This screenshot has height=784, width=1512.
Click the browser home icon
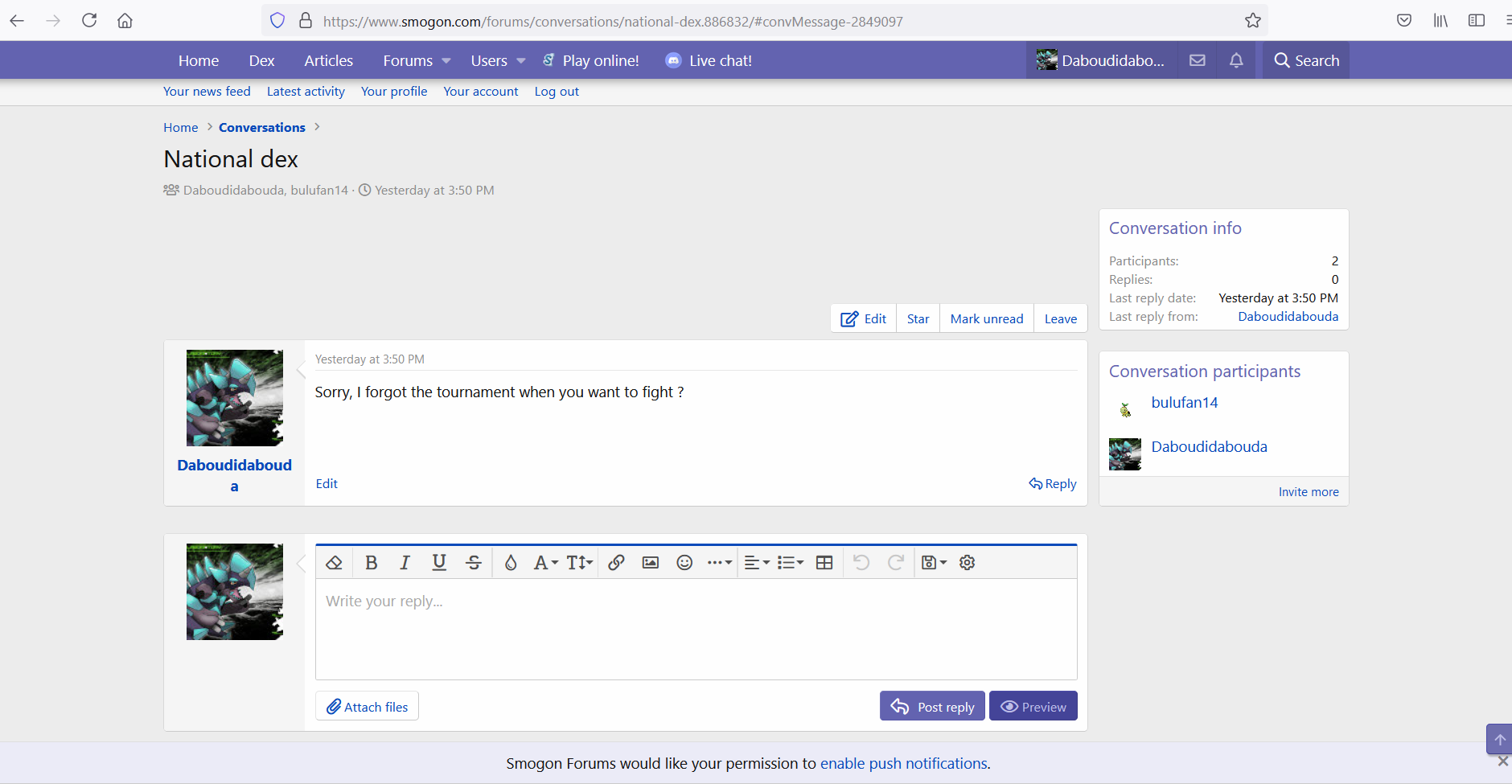coord(125,21)
